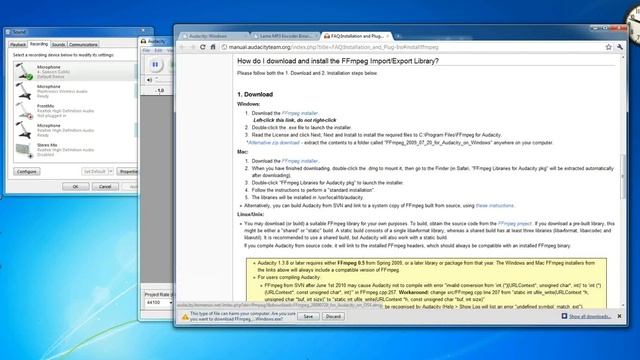640x360 pixels.
Task: Open a new browser tab
Action: pos(398,36)
